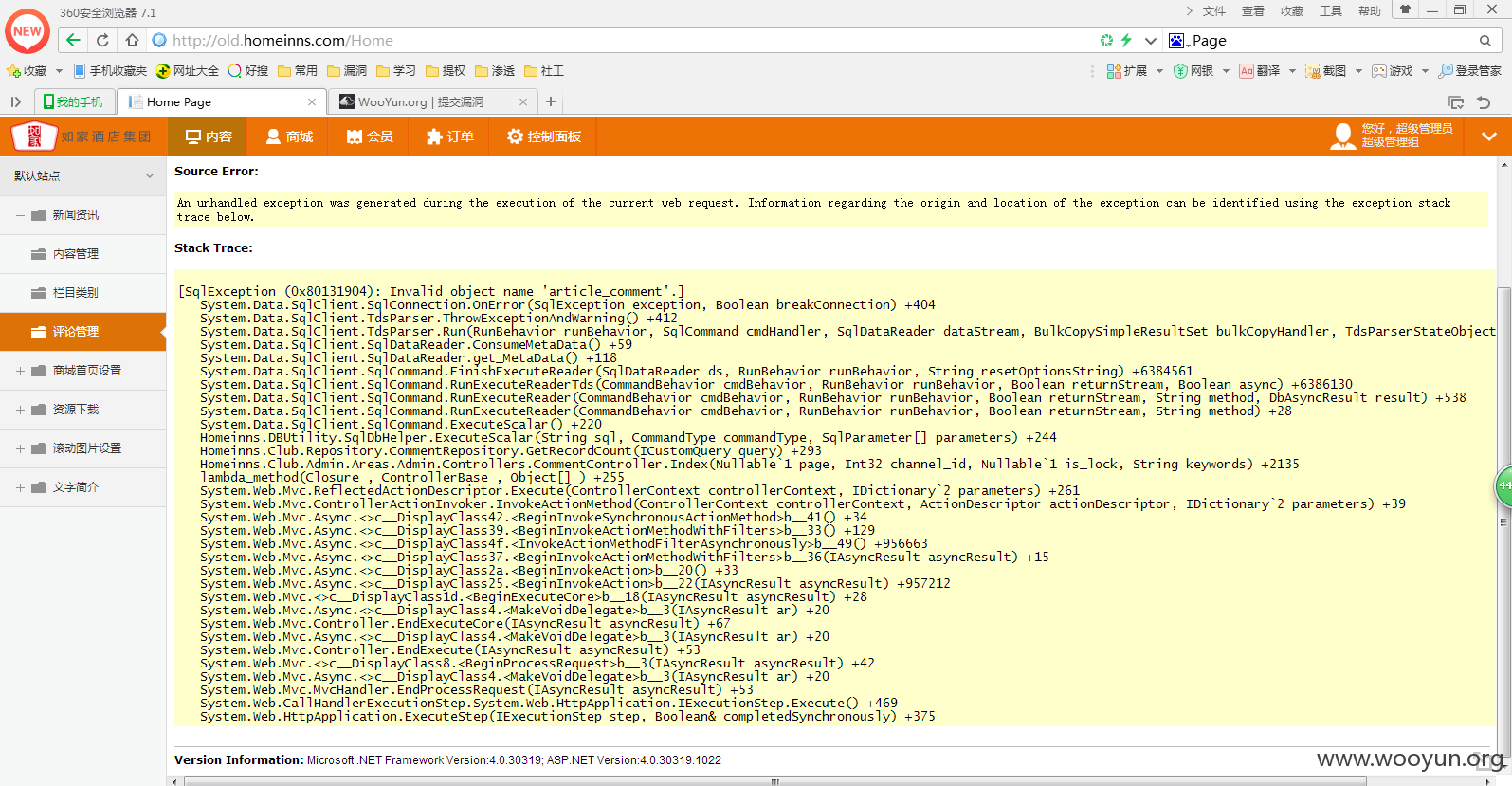
Task: Click the search magnifier icon in search box
Action: (1485, 41)
